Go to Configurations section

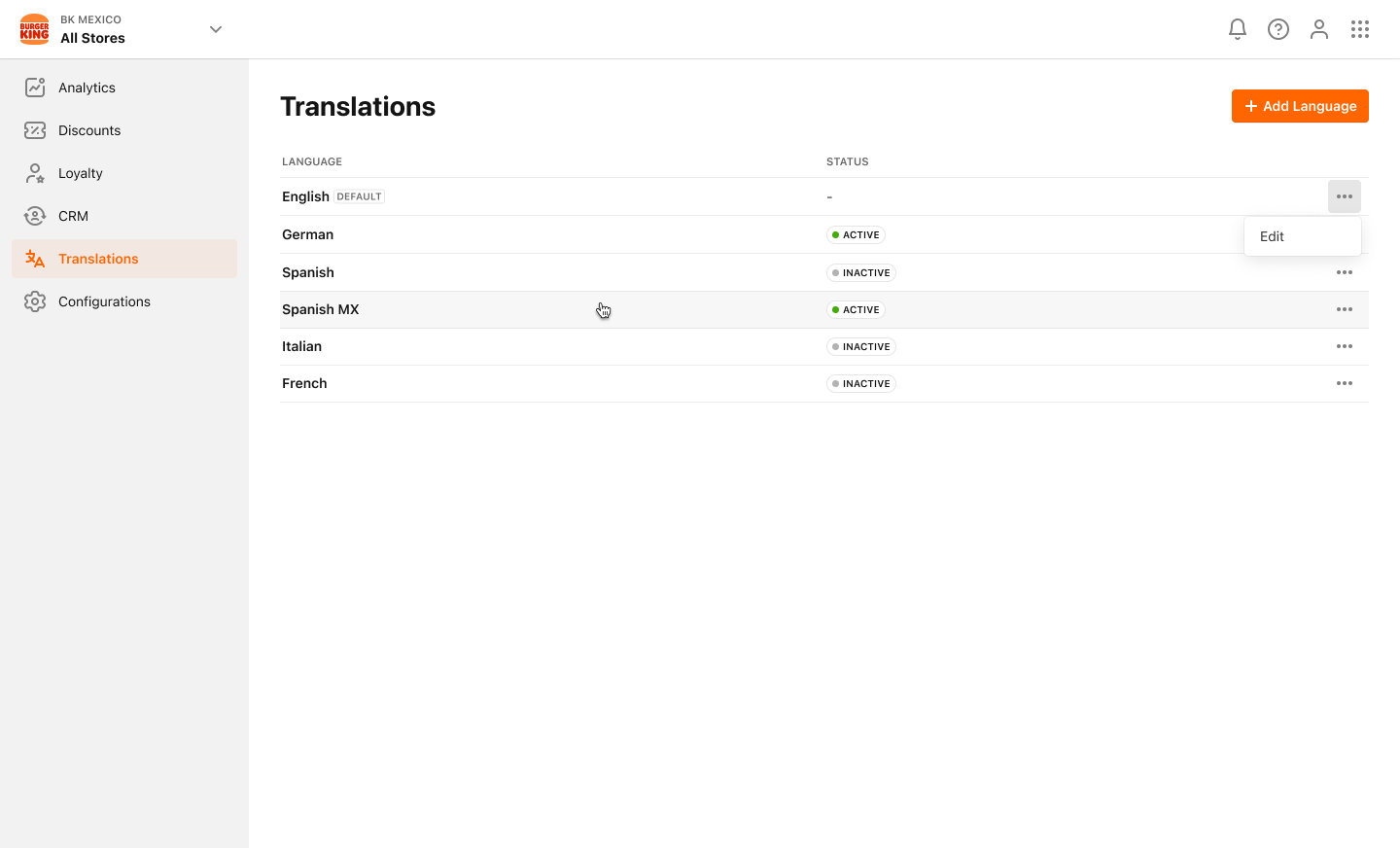[x=124, y=301]
